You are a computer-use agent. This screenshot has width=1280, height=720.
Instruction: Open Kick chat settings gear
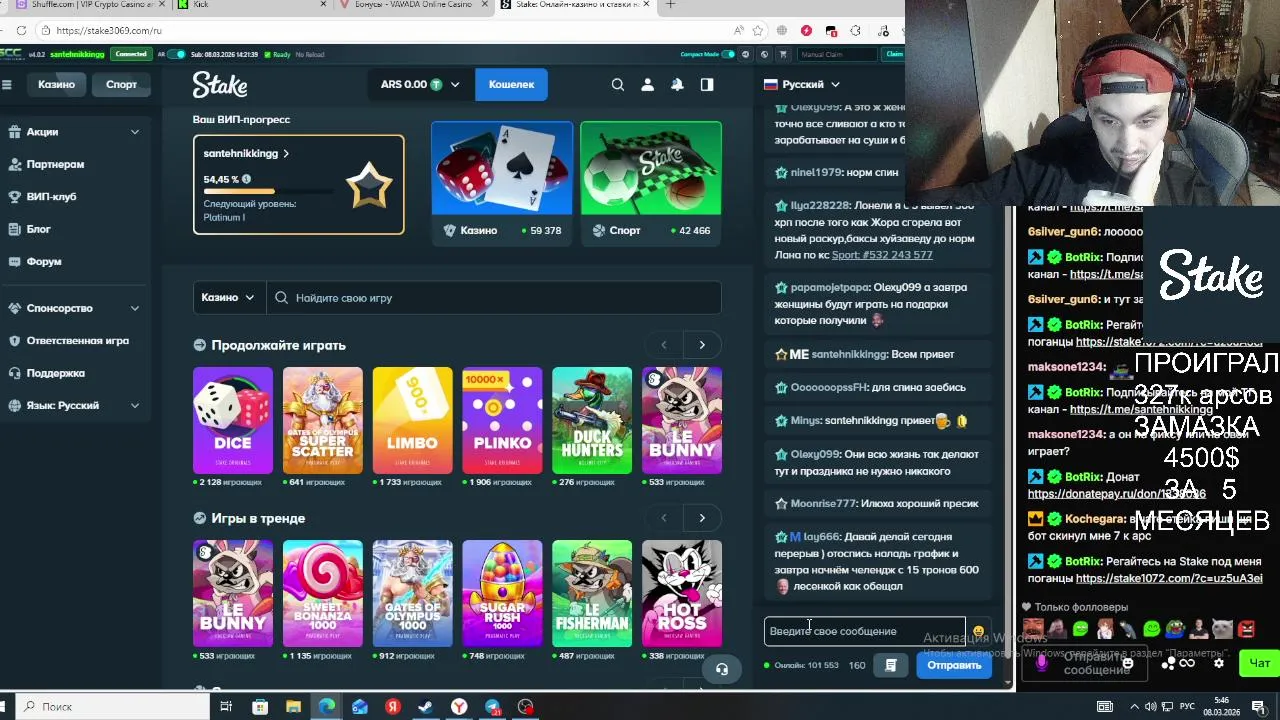tap(1218, 663)
